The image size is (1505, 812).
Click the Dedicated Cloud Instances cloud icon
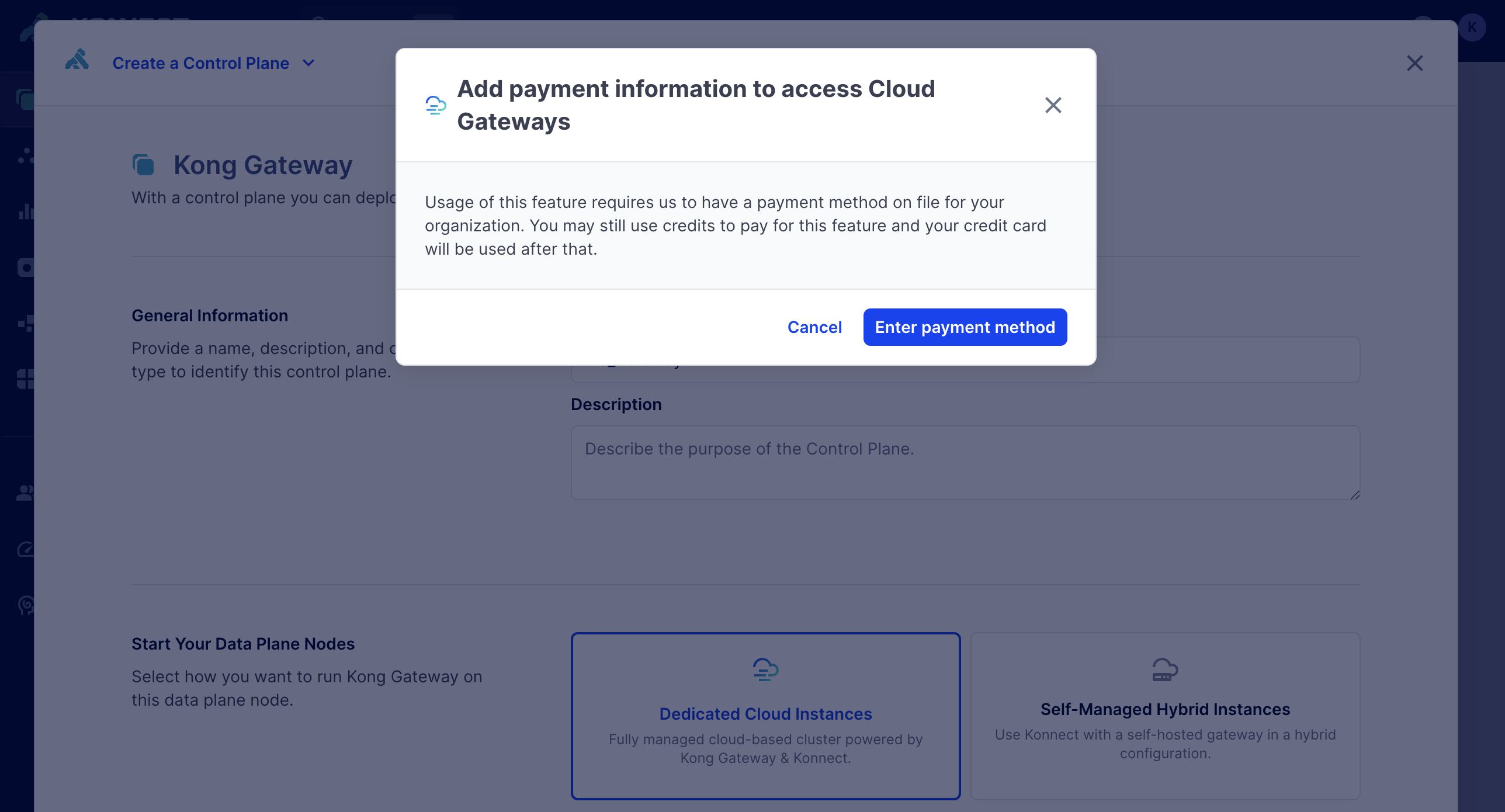765,669
